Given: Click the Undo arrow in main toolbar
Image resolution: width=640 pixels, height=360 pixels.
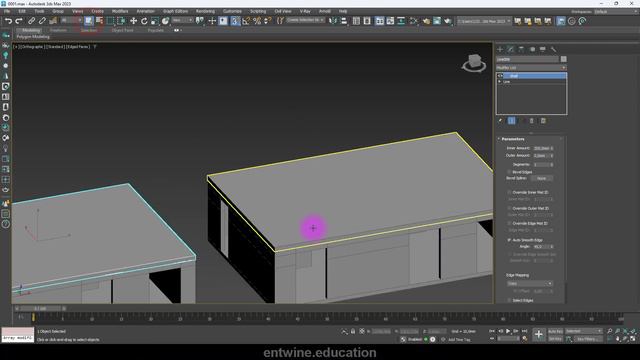Looking at the screenshot, I should [x=9, y=21].
